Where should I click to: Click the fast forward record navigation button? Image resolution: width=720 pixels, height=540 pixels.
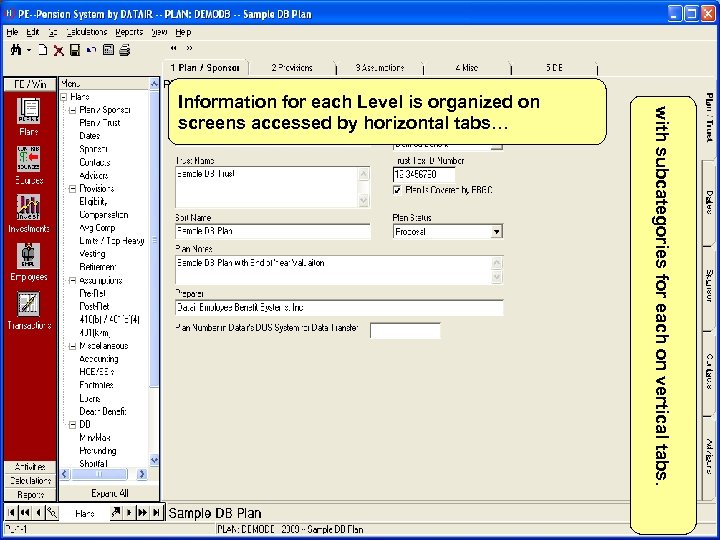coord(142,512)
